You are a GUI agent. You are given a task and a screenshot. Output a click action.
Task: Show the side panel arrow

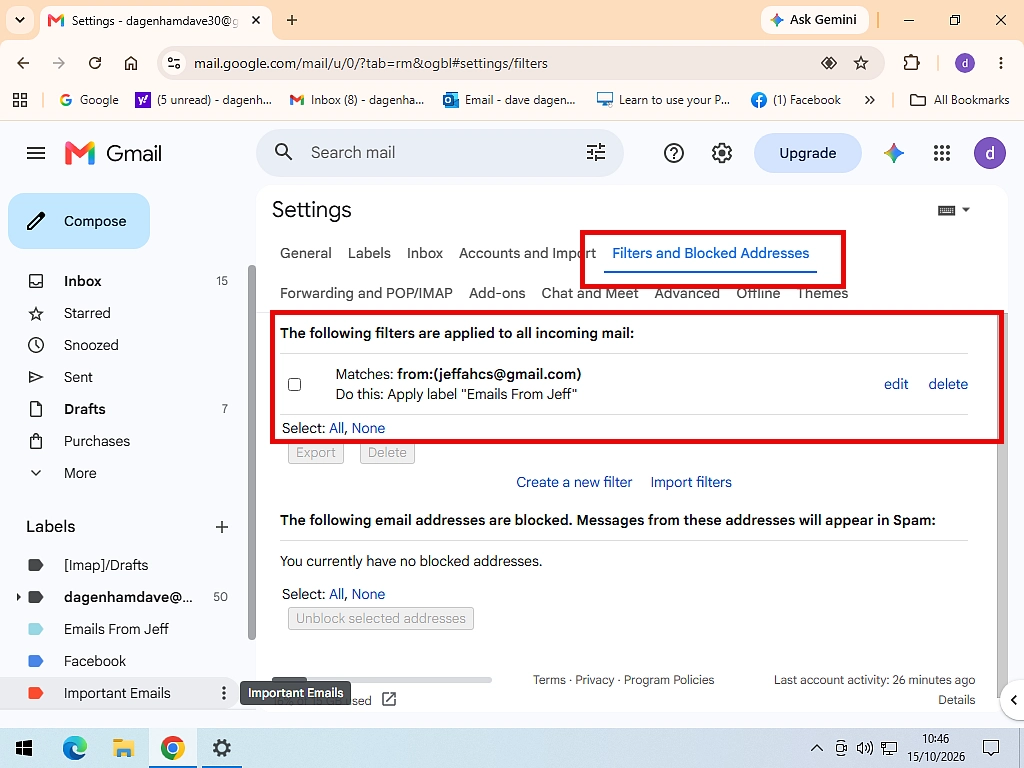[1013, 699]
